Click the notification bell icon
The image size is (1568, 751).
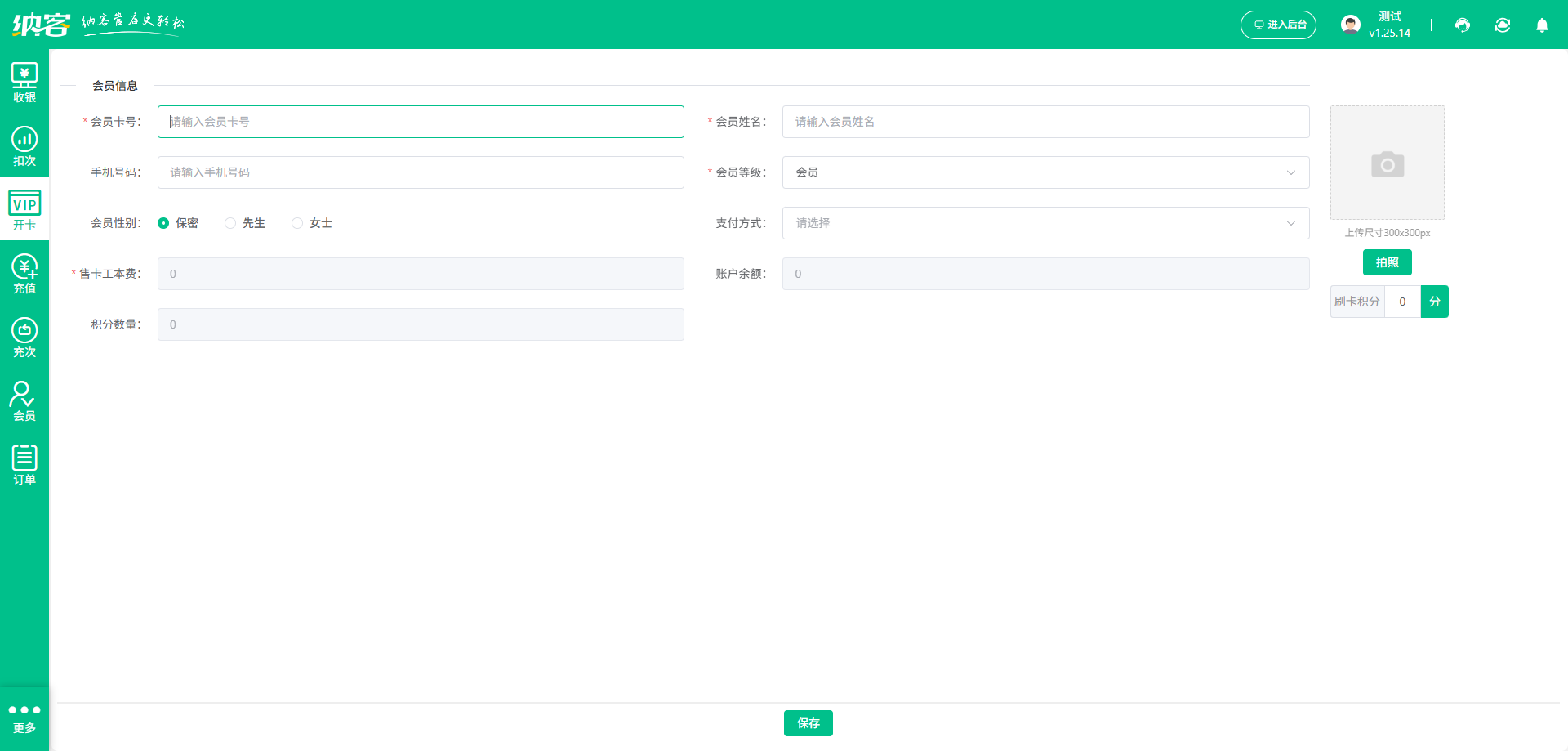1542,25
